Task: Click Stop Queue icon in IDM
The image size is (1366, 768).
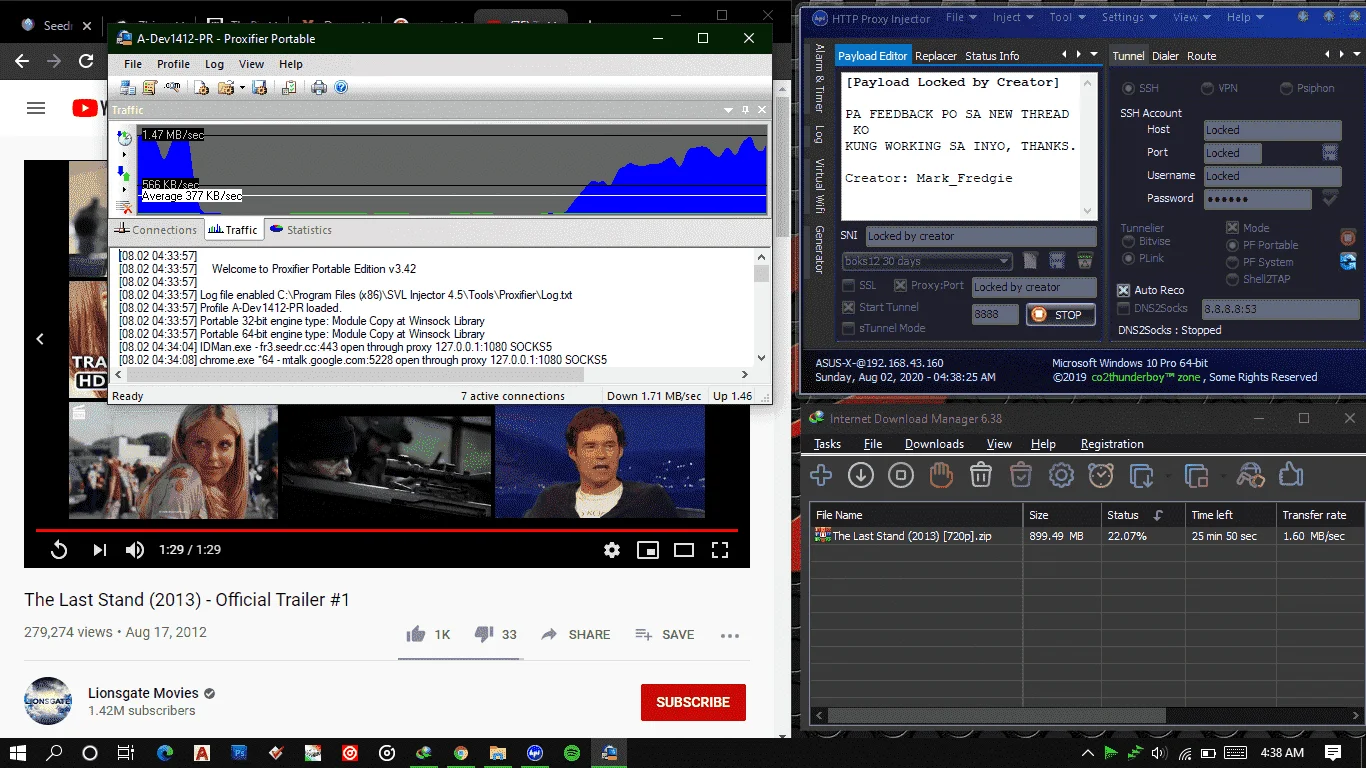Action: [x=1196, y=476]
